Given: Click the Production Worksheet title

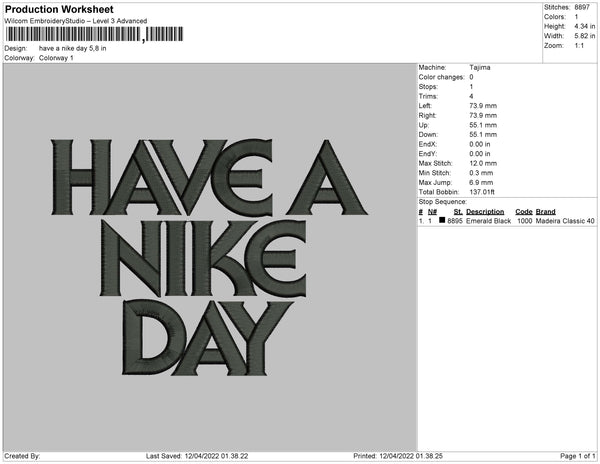Looking at the screenshot, I should (59, 9).
